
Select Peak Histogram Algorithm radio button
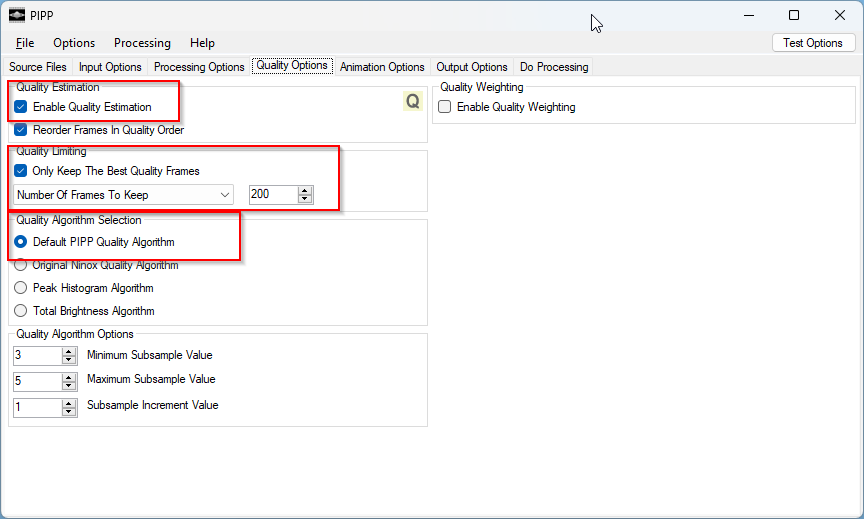coord(20,288)
